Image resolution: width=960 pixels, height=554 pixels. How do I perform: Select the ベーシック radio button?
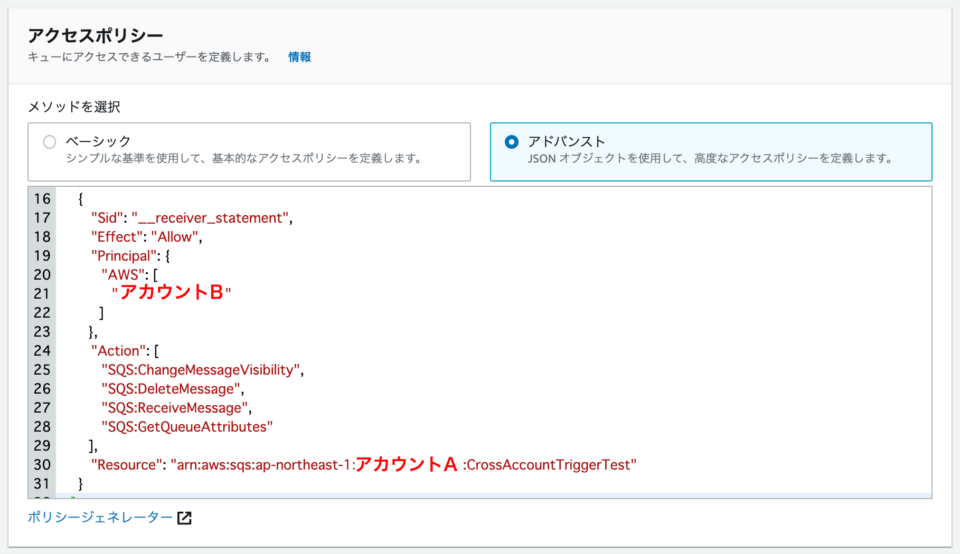pos(50,142)
